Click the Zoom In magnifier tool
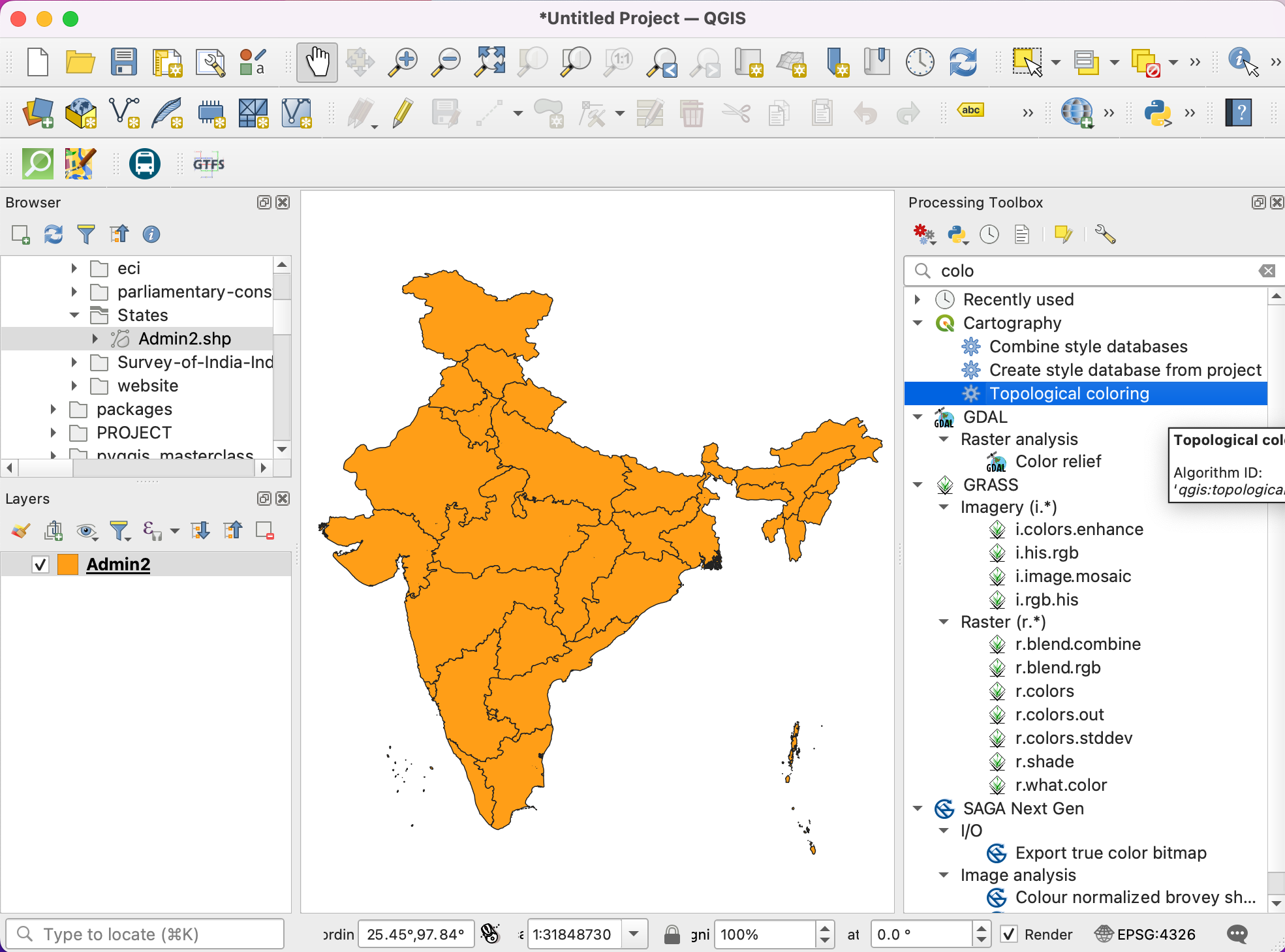Image resolution: width=1285 pixels, height=952 pixels. click(x=403, y=63)
